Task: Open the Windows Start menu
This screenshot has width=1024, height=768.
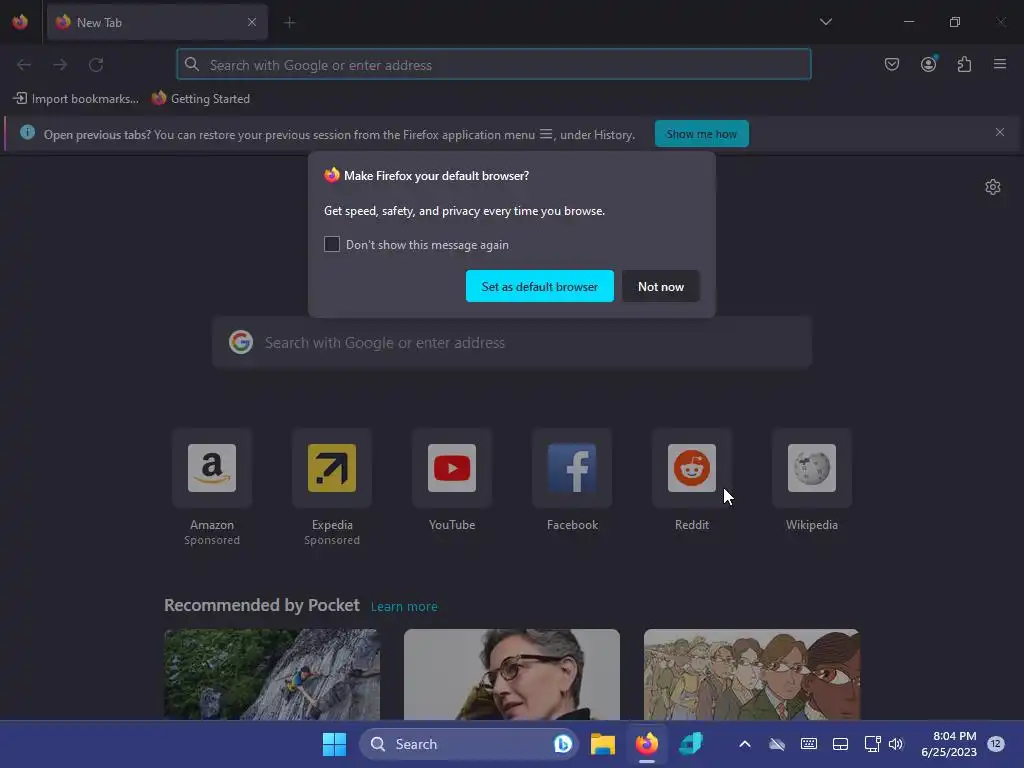Action: [x=334, y=744]
